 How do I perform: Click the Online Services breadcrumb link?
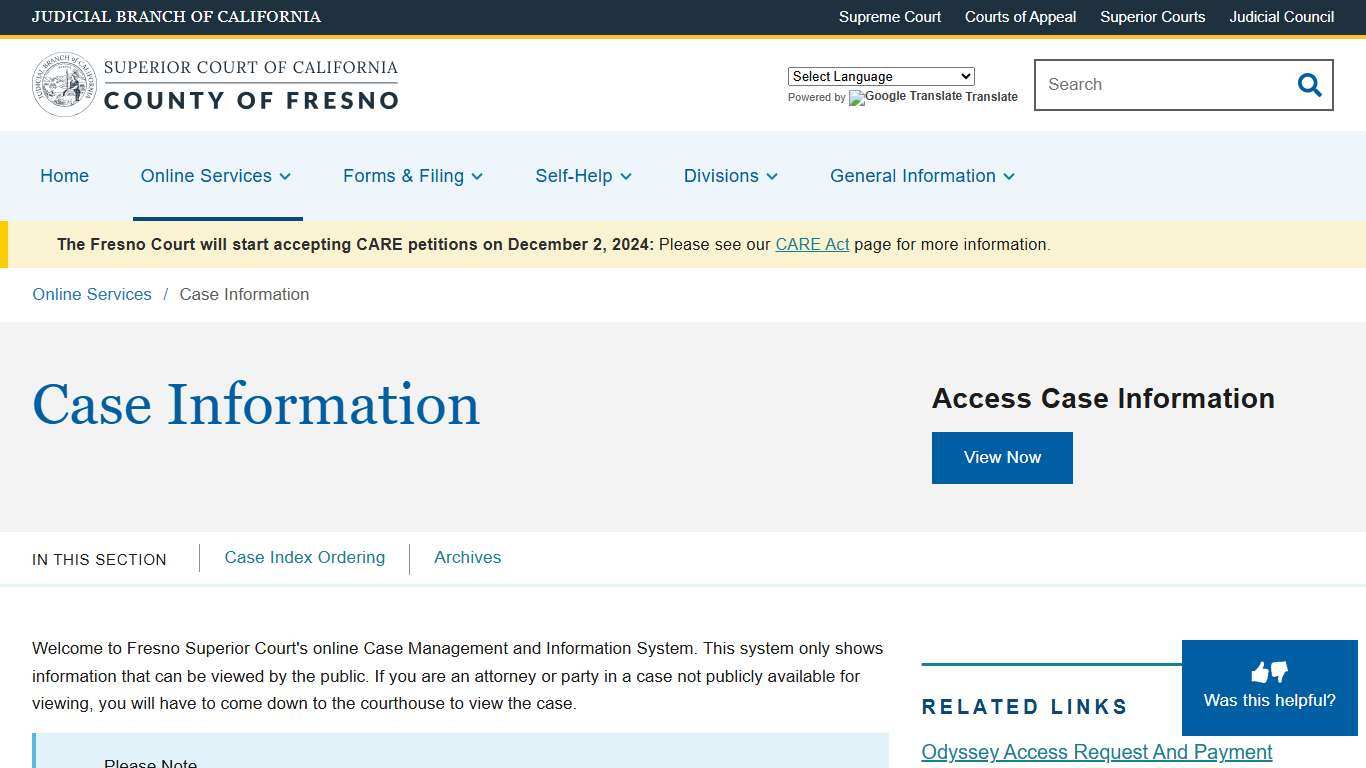[x=91, y=294]
